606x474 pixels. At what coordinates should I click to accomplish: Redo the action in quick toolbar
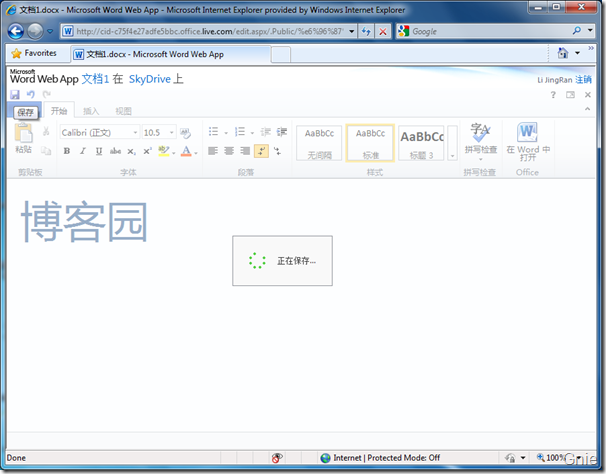(46, 94)
